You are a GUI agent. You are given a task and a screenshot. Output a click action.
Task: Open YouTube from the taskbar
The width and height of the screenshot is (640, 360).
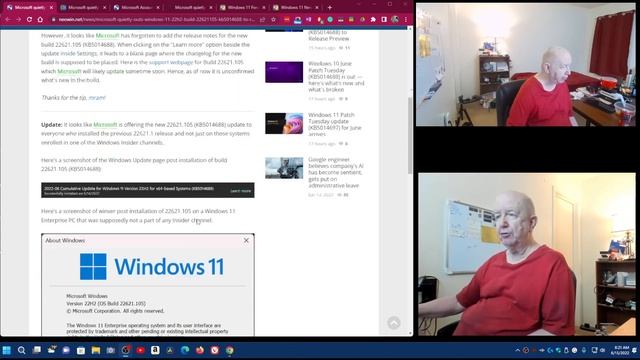click(140, 350)
